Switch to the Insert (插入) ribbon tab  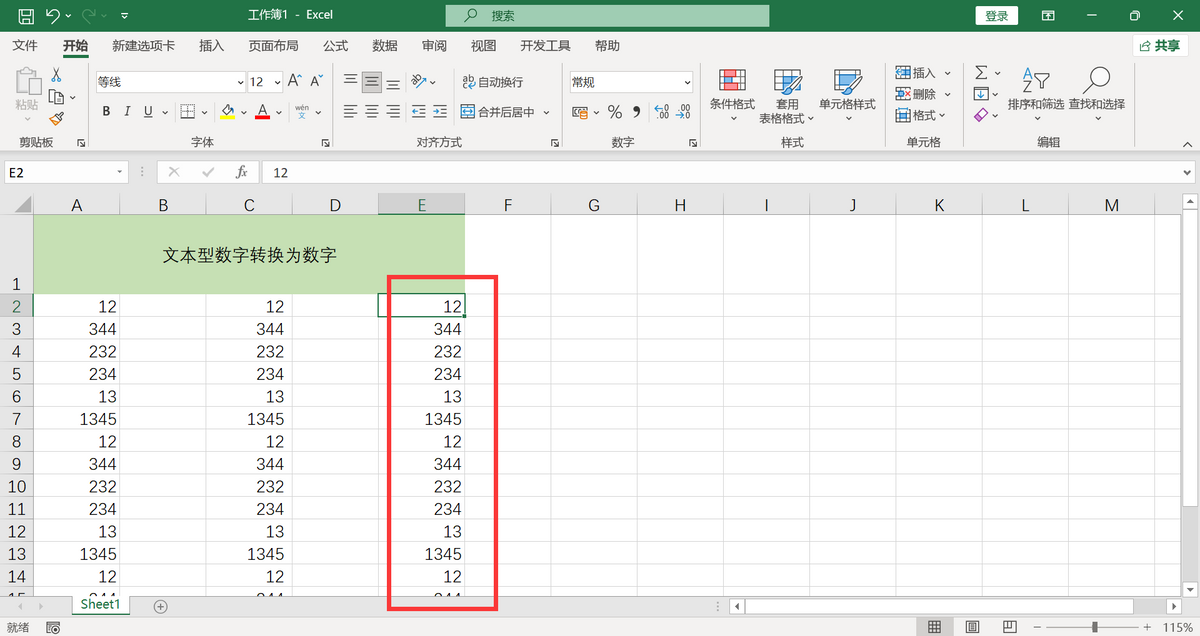[x=212, y=46]
